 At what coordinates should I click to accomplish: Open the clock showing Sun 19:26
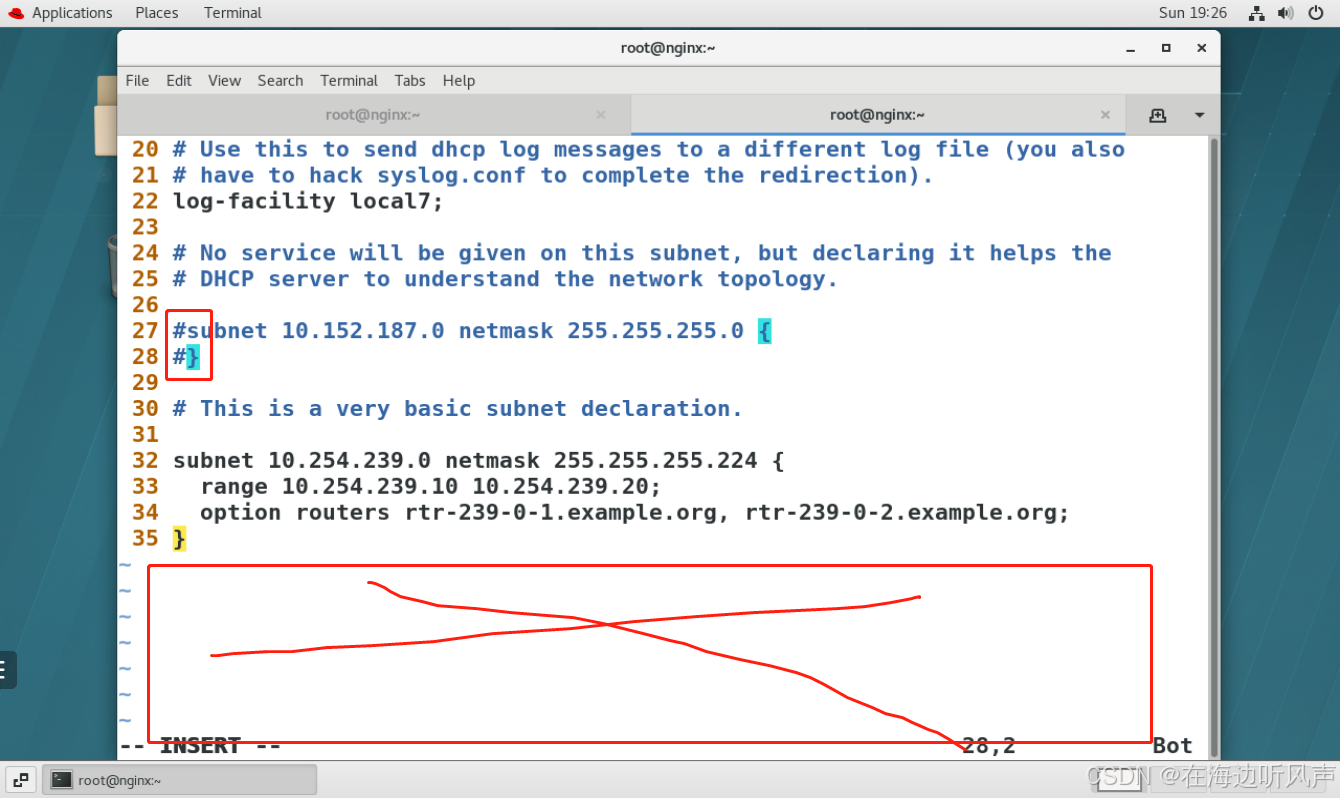1193,13
